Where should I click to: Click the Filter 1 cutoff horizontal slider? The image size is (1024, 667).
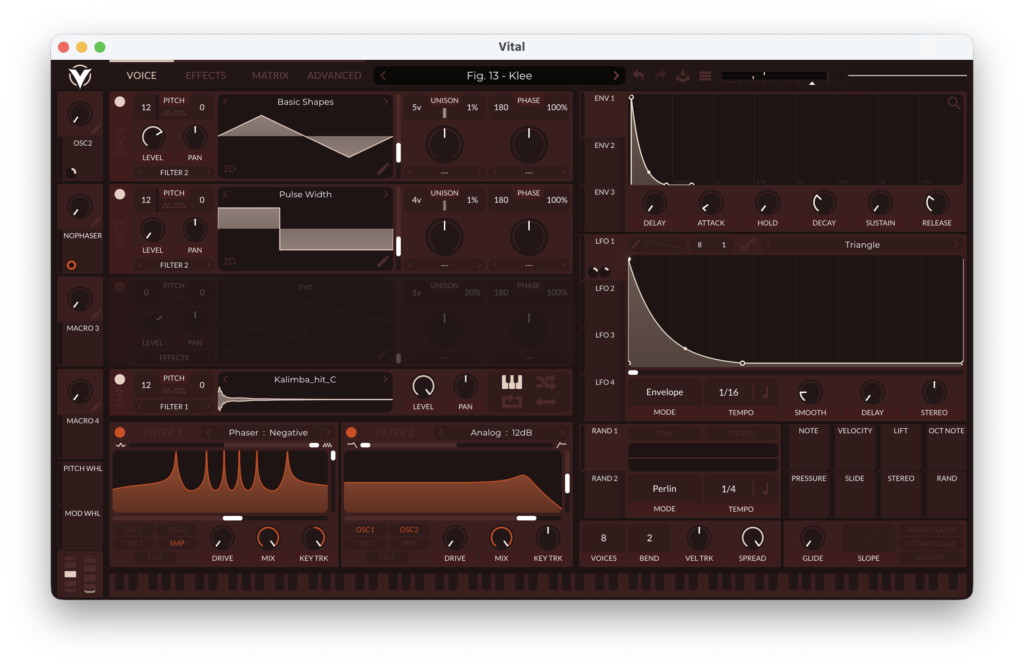point(232,518)
